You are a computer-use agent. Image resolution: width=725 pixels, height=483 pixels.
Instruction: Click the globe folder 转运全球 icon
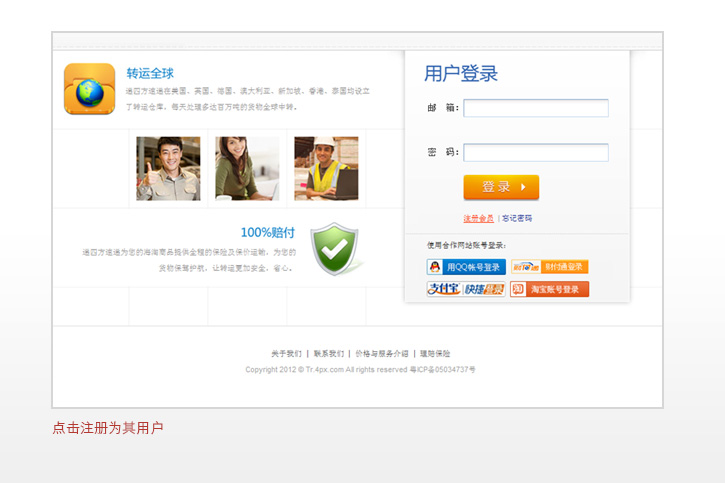coord(89,89)
